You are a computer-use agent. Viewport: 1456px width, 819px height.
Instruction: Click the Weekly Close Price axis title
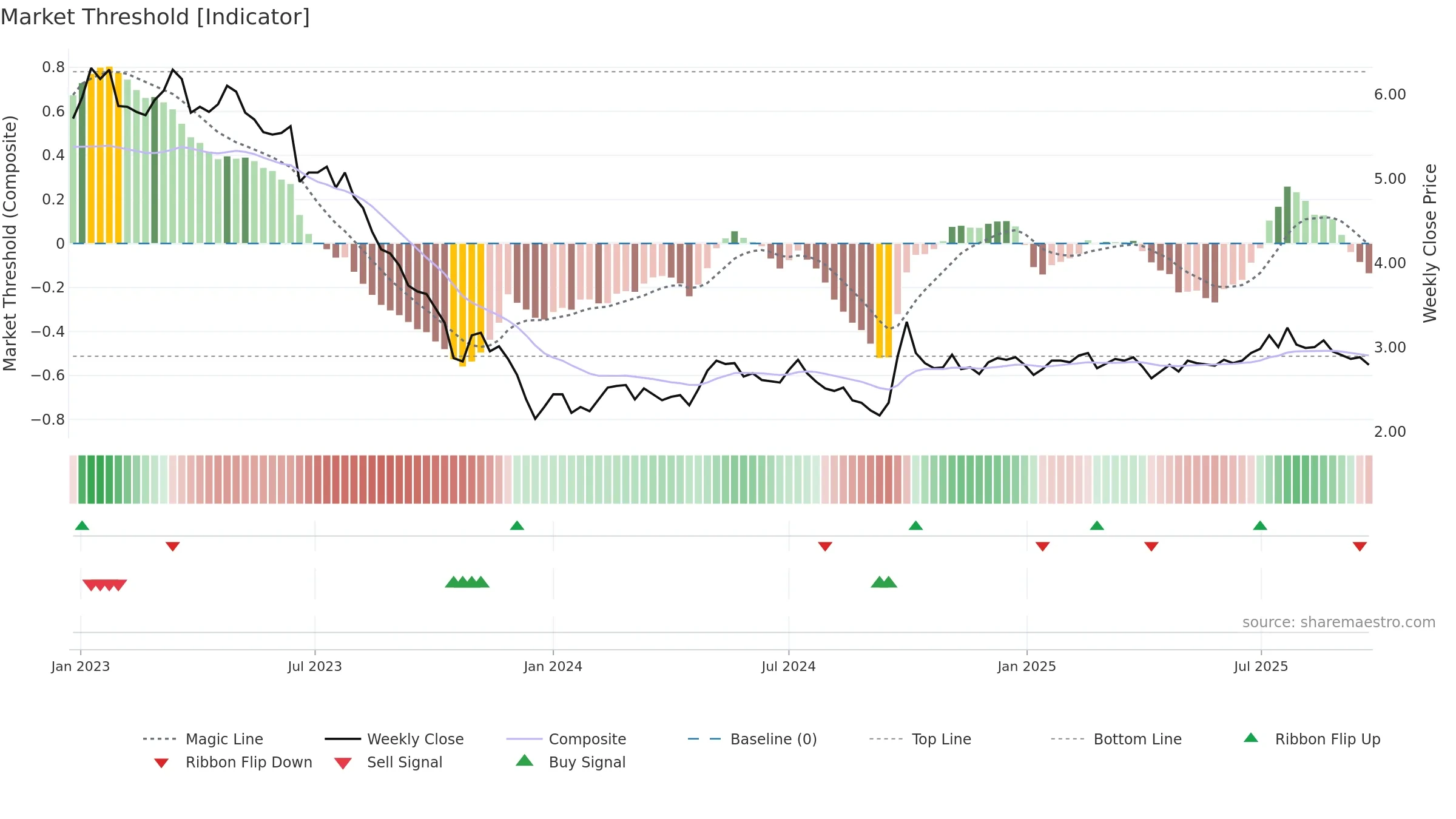1430,243
